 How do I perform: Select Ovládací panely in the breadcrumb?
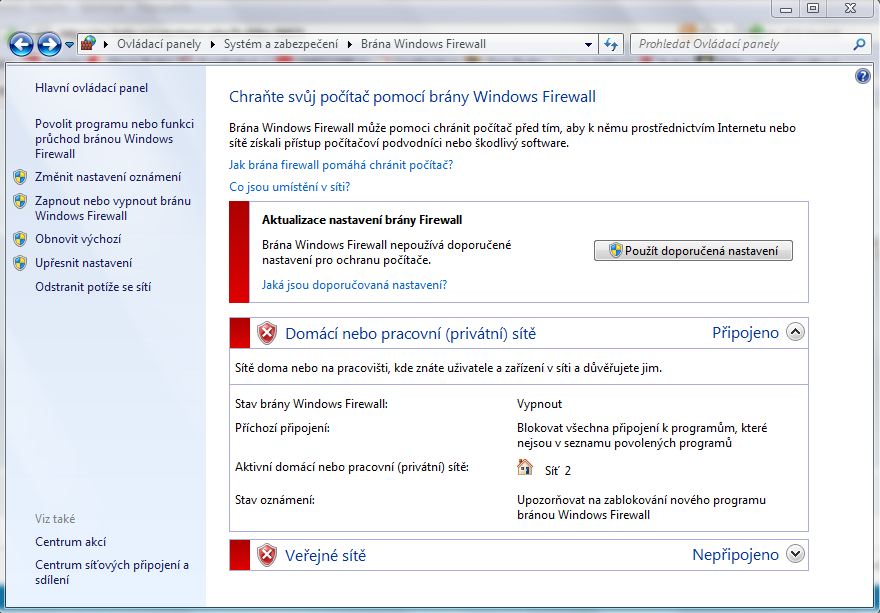tap(158, 44)
